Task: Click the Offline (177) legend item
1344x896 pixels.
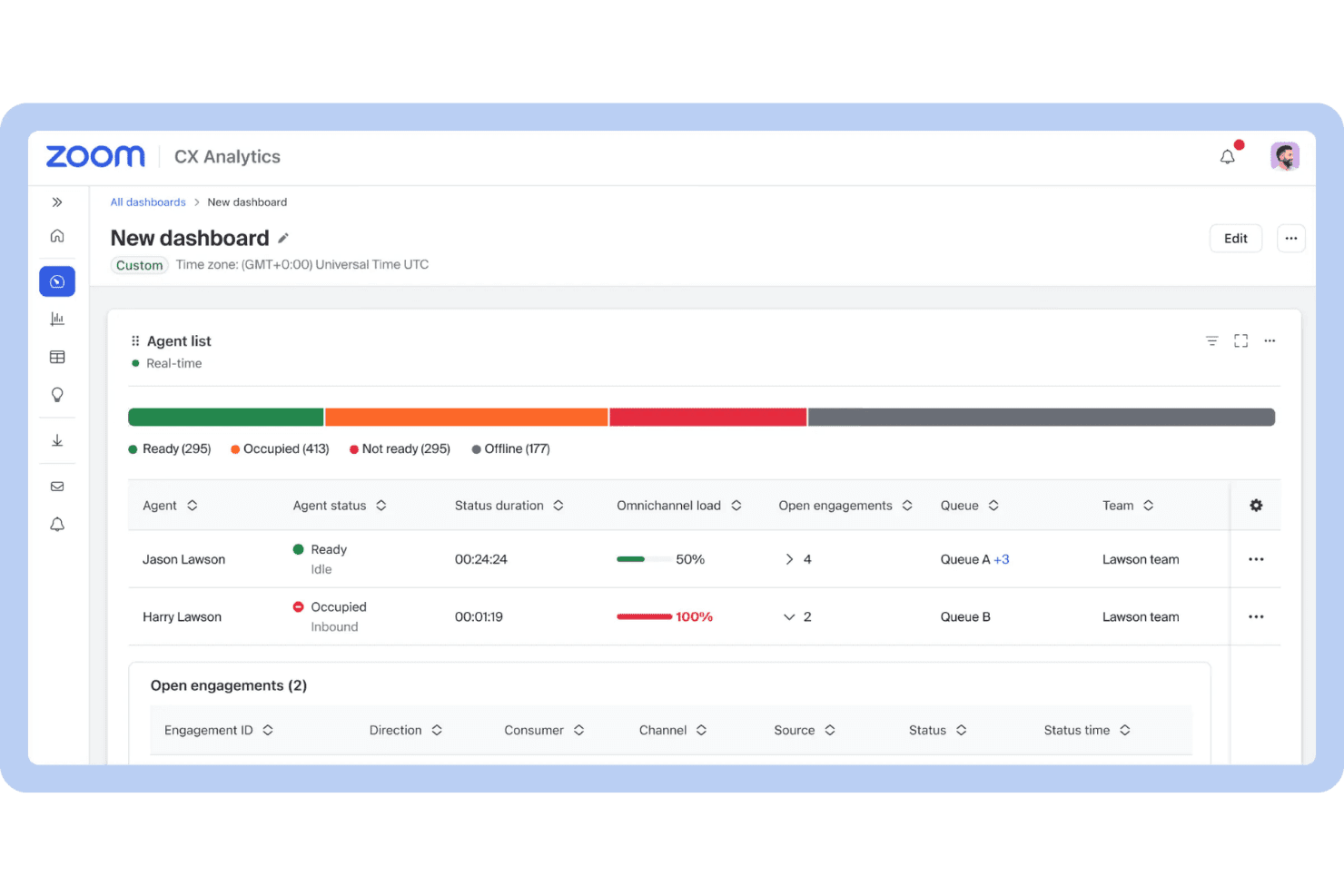Action: (x=511, y=449)
